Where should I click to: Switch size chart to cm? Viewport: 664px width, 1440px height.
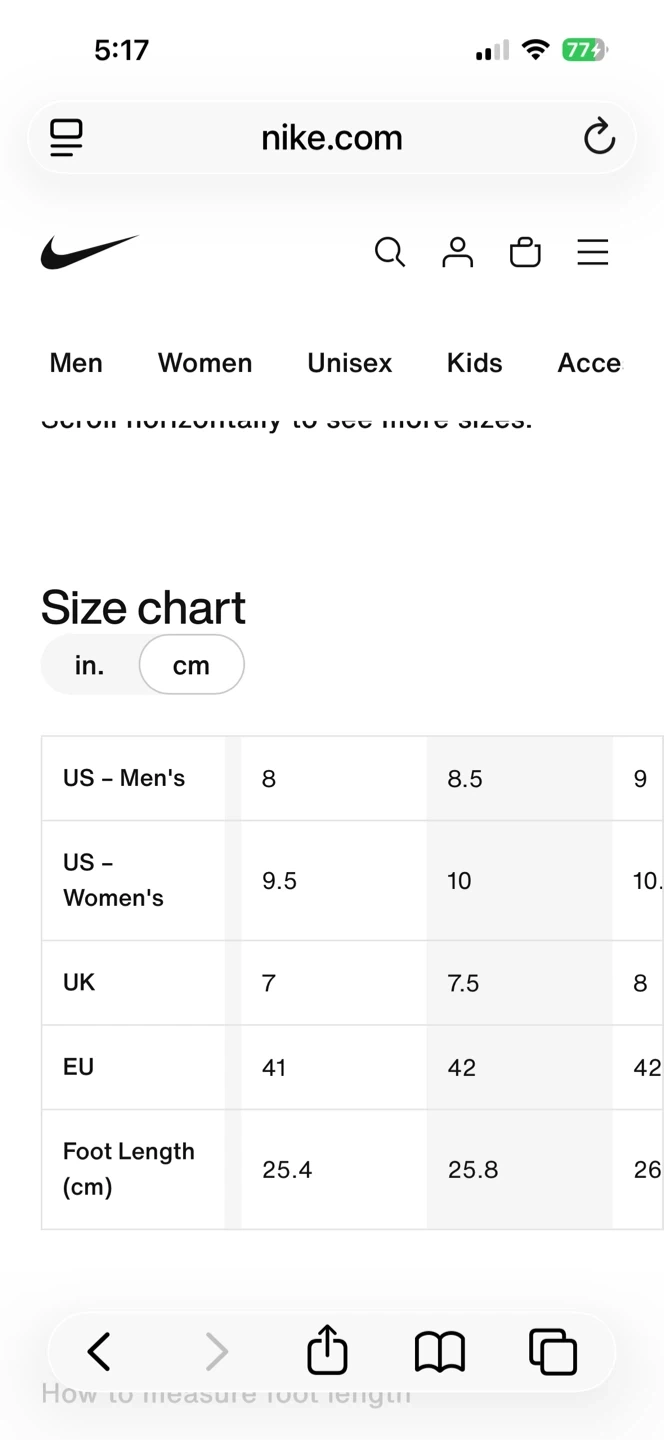pyautogui.click(x=191, y=665)
